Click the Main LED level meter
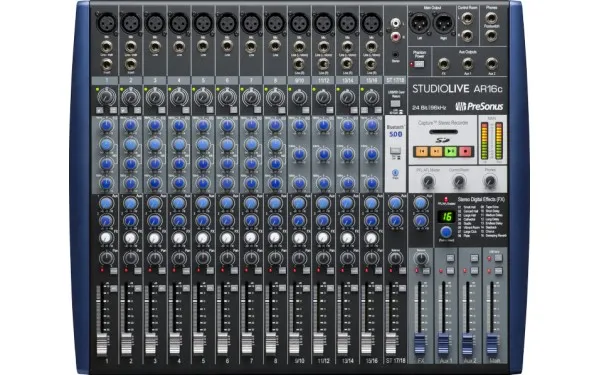The width and height of the screenshot is (600, 375). (x=492, y=141)
